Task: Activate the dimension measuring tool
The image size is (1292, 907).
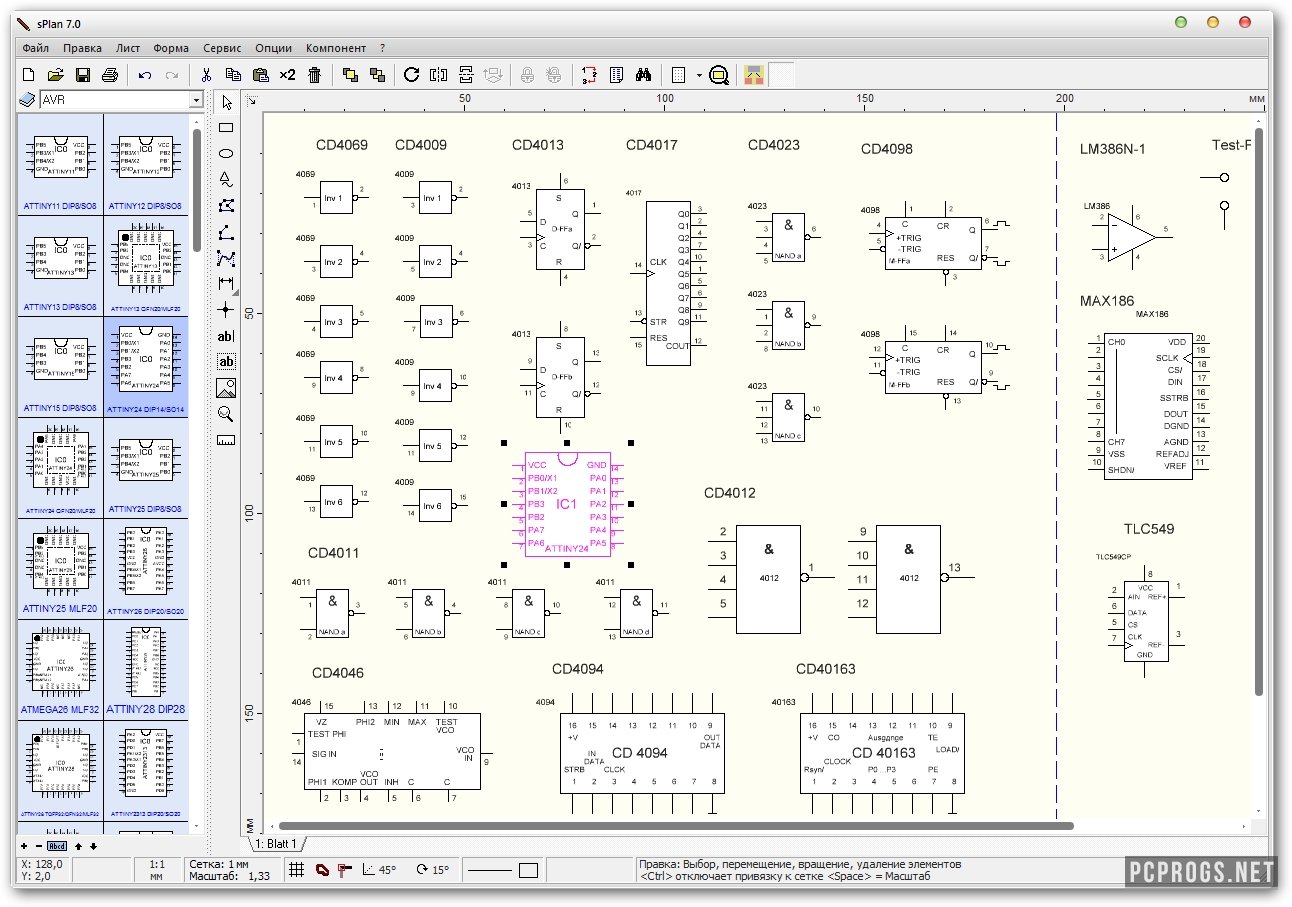Action: pos(226,284)
